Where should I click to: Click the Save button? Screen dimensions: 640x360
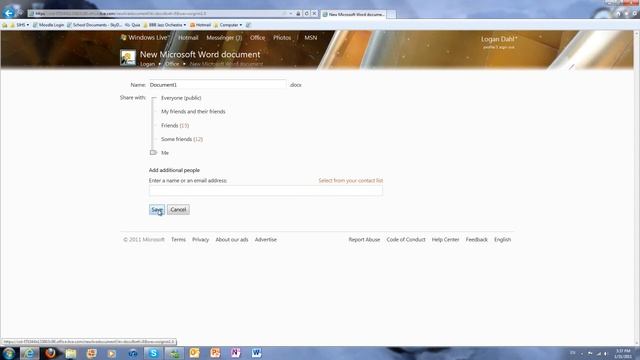(157, 209)
